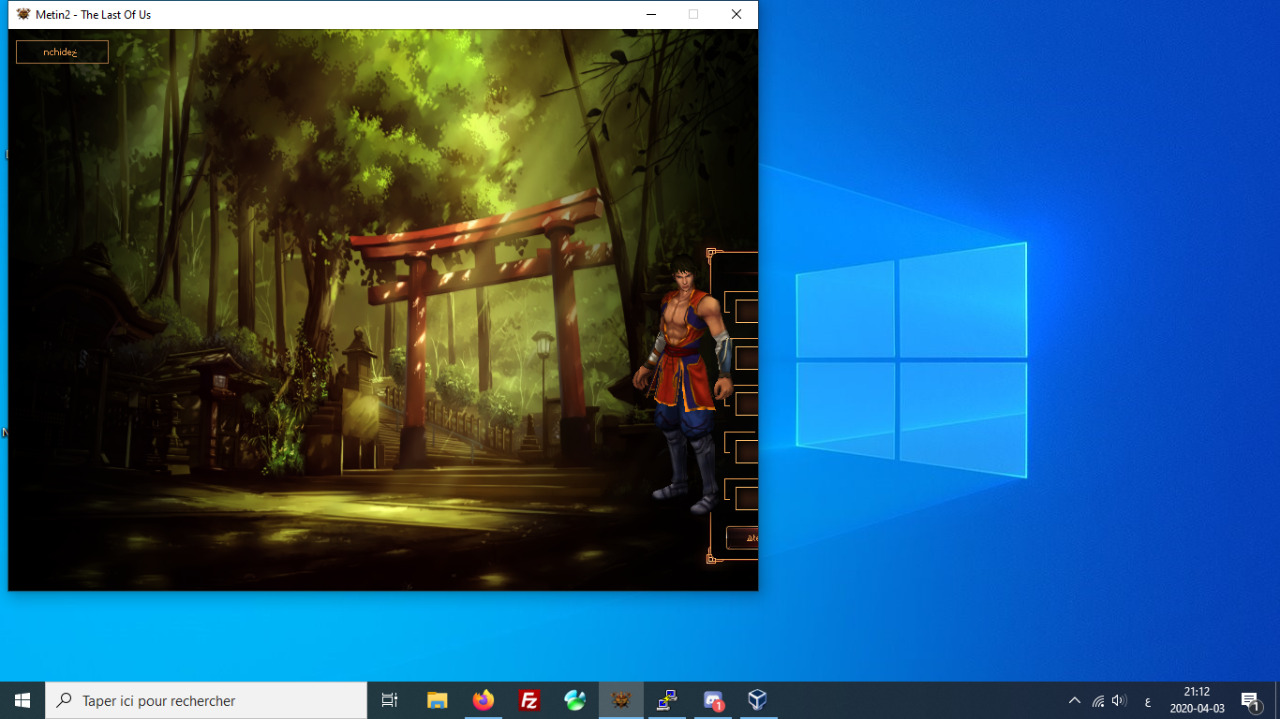
Task: Open the clock showing 21:12
Action: 1197,700
